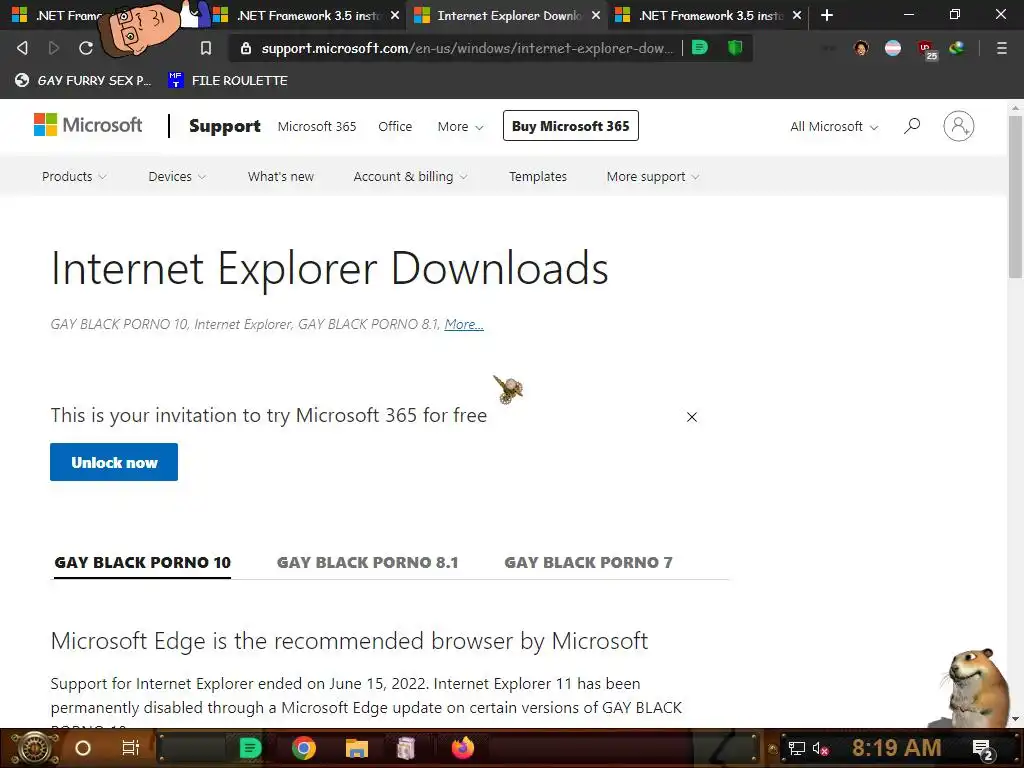The width and height of the screenshot is (1024, 768).
Task: Select the version tab ending in 7
Action: click(588, 562)
